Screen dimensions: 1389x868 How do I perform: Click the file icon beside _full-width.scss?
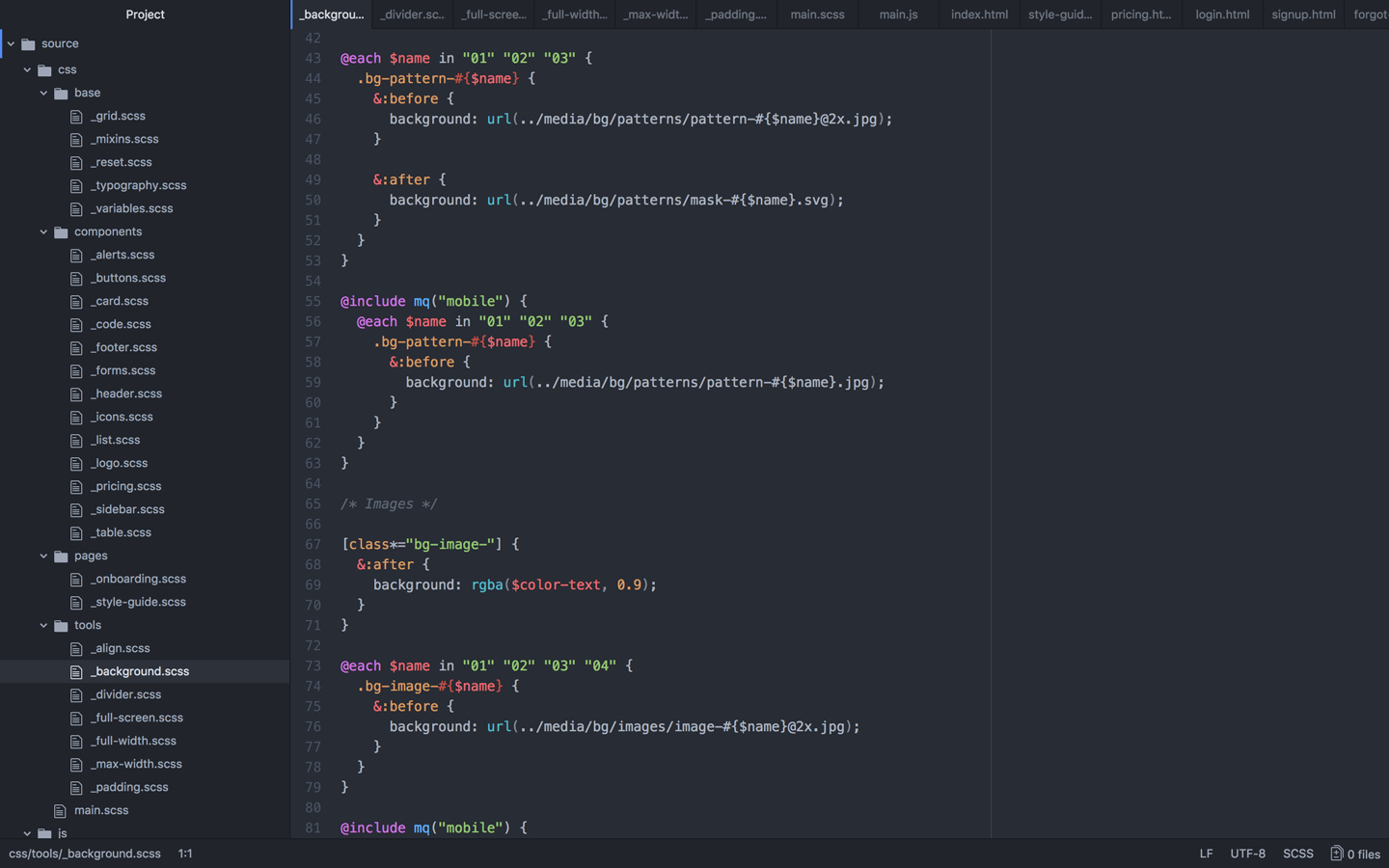77,741
